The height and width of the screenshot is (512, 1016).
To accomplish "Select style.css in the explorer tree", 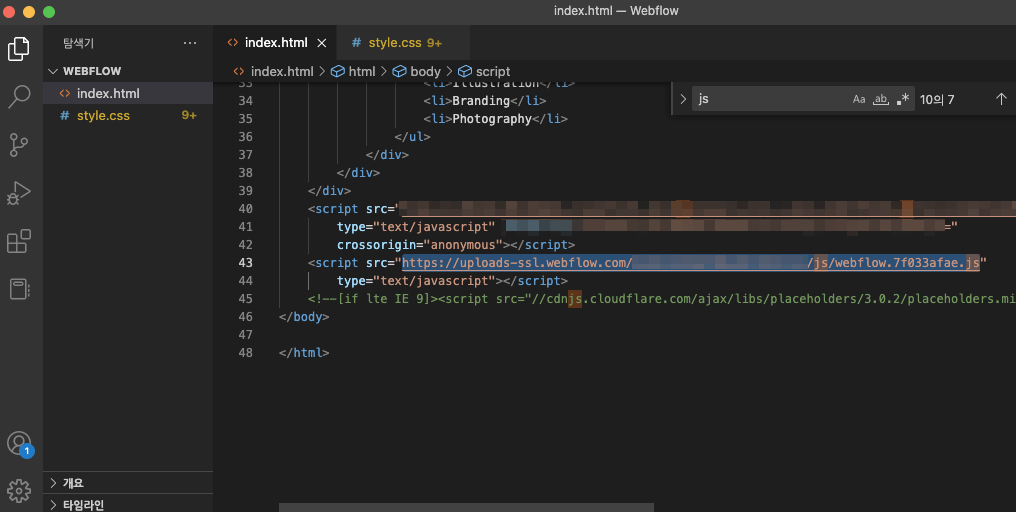I will pos(128,115).
